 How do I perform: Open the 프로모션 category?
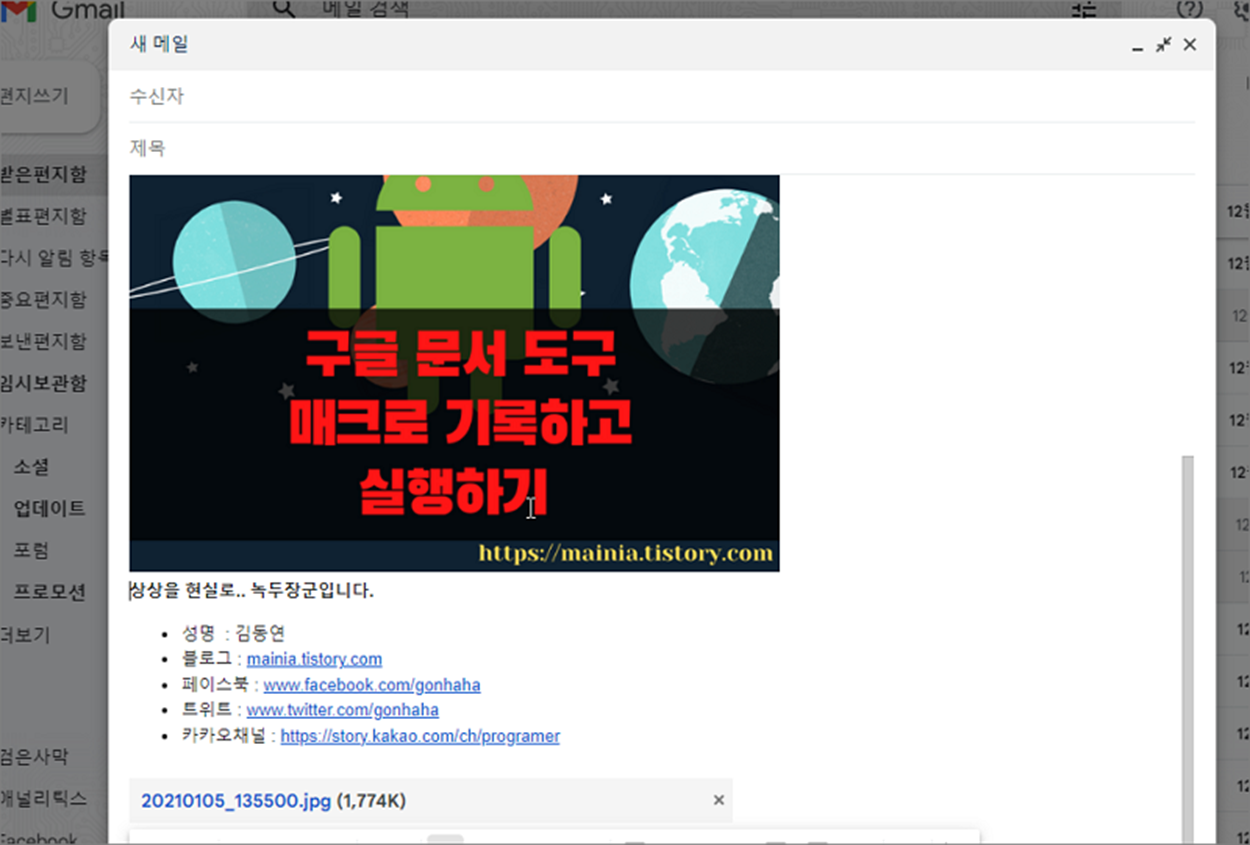[x=49, y=592]
